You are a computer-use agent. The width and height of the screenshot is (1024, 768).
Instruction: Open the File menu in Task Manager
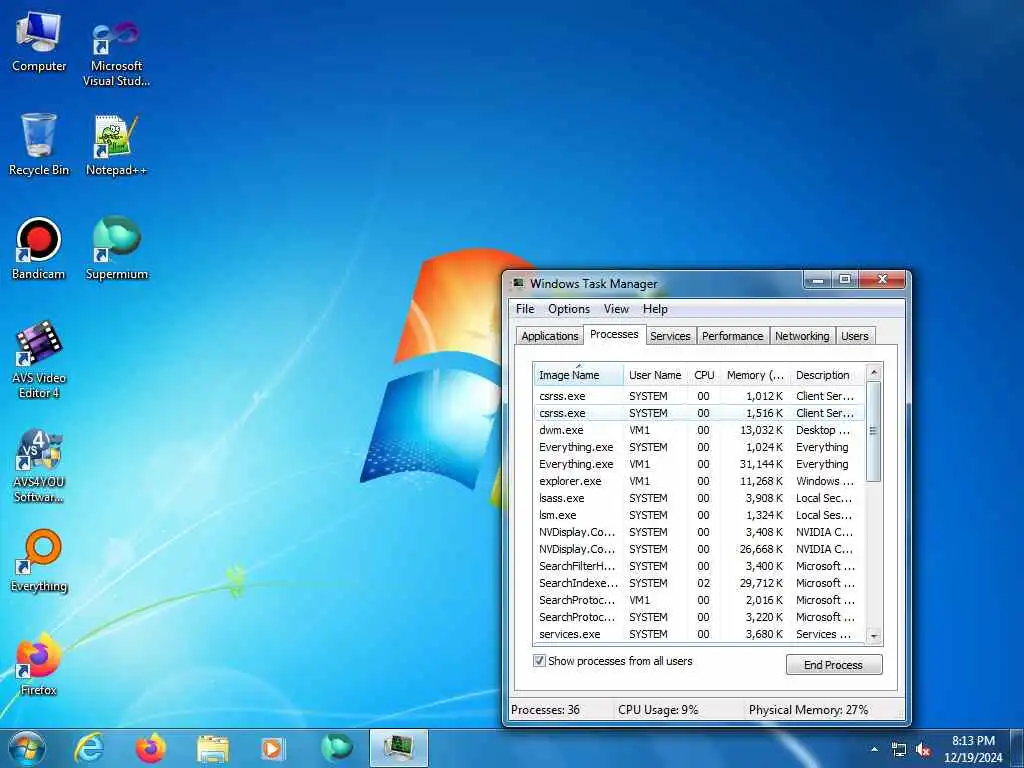525,309
